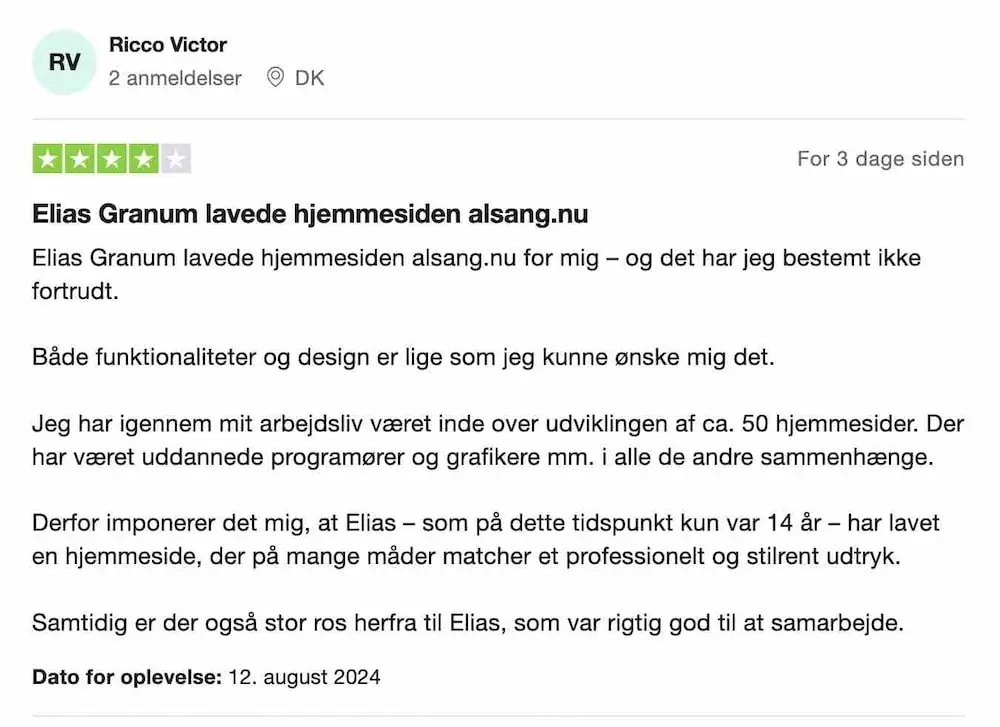
Task: Open the bold review headline
Action: click(310, 215)
